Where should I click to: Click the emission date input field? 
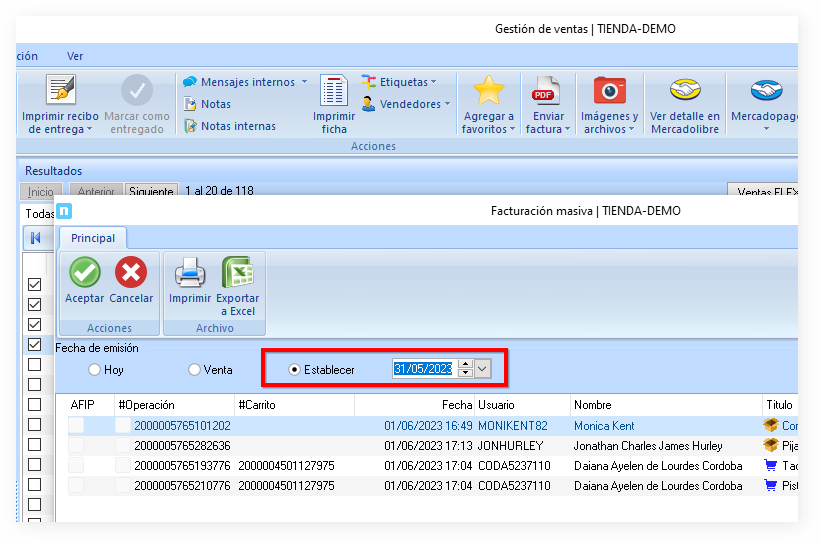tap(424, 369)
